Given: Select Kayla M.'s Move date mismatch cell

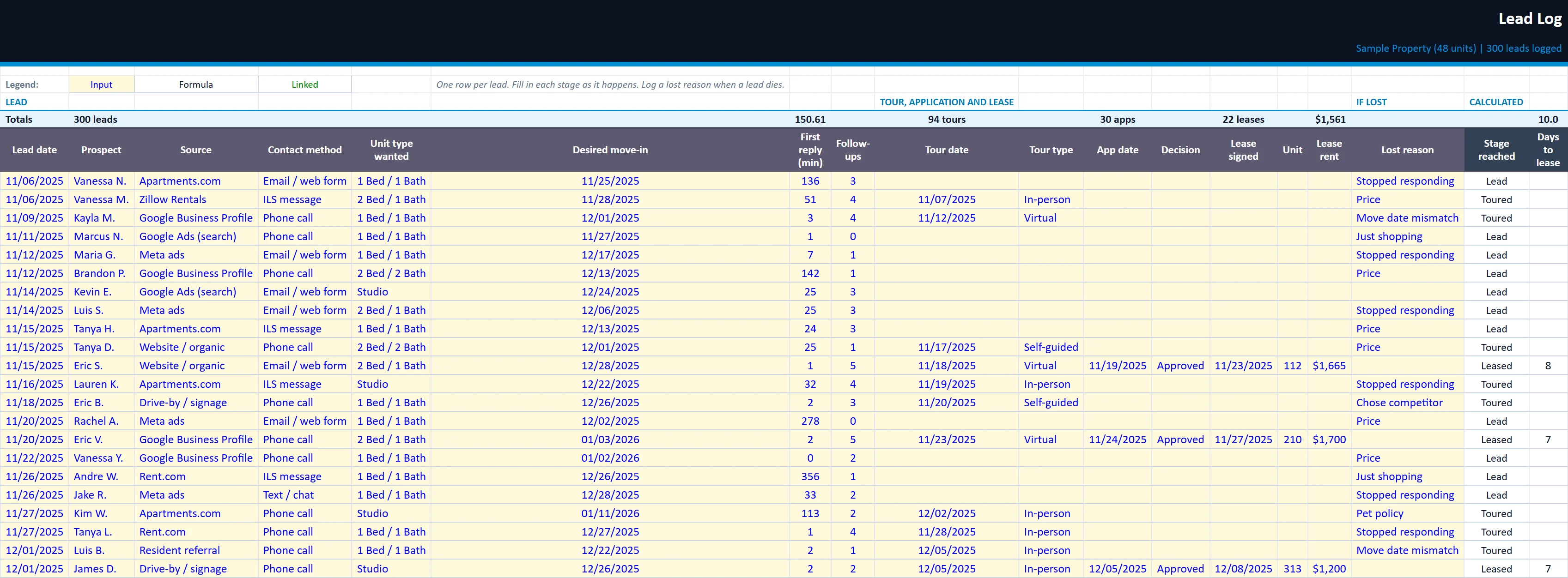Looking at the screenshot, I should pos(1407,218).
